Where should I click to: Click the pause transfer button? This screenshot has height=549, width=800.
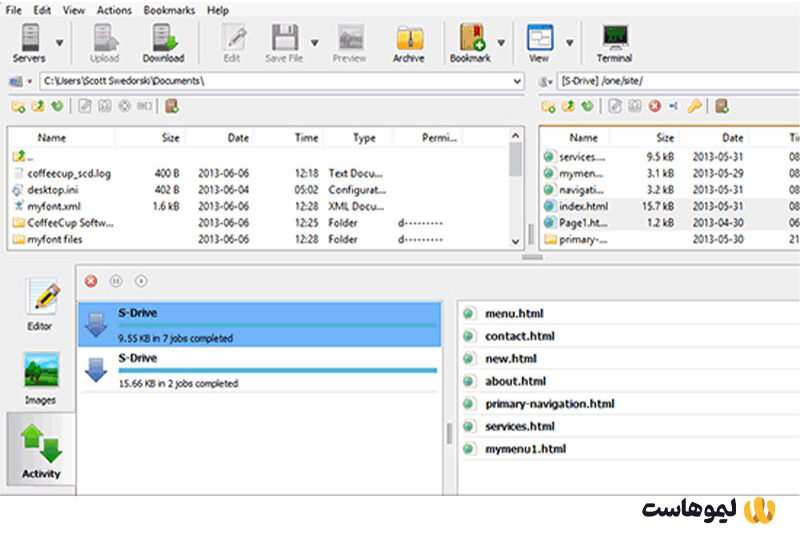tap(116, 281)
